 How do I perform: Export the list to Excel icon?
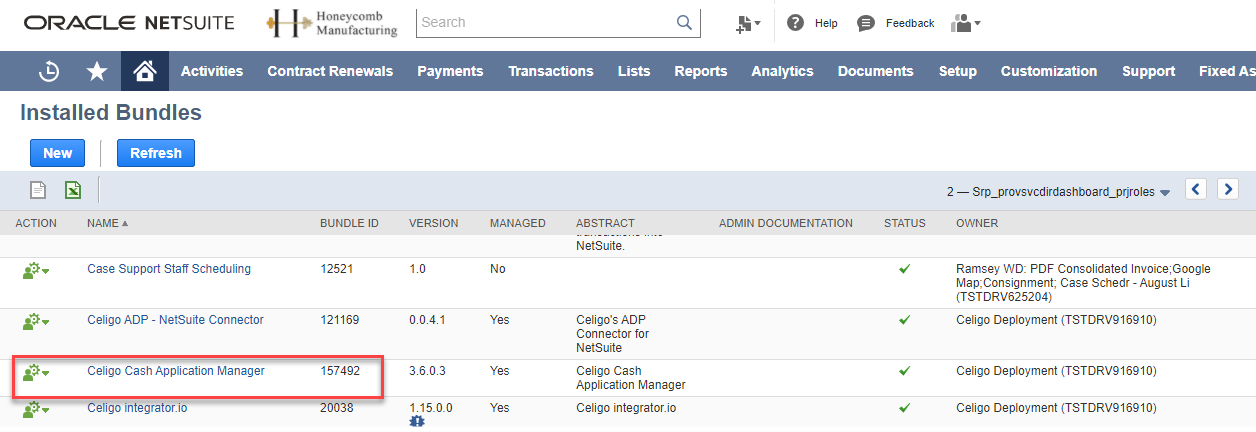coord(73,190)
